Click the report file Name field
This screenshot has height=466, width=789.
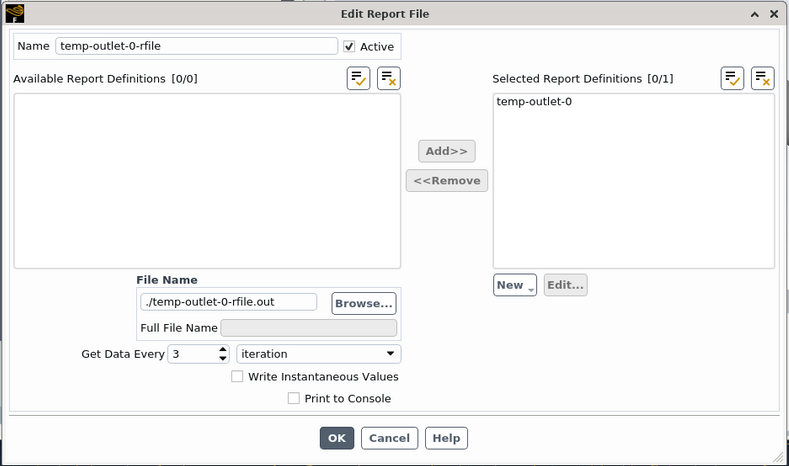196,46
